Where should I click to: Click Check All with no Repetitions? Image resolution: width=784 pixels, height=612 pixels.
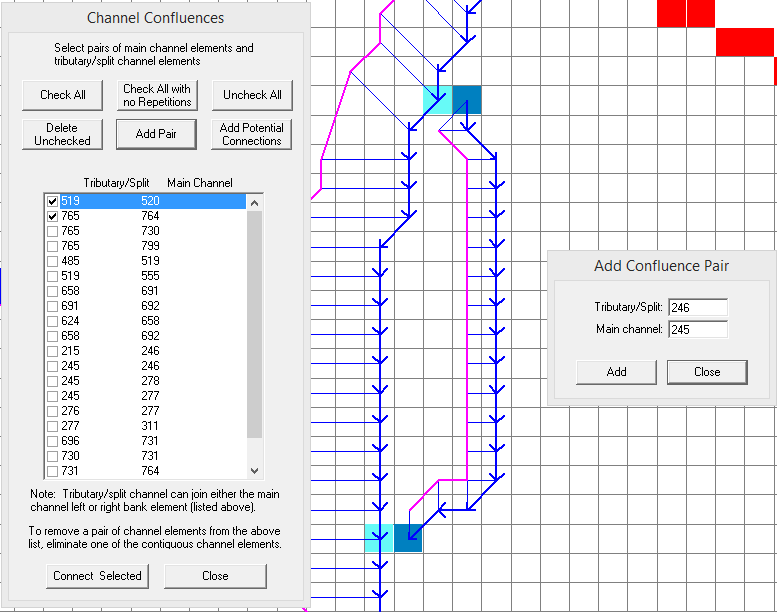[157, 95]
